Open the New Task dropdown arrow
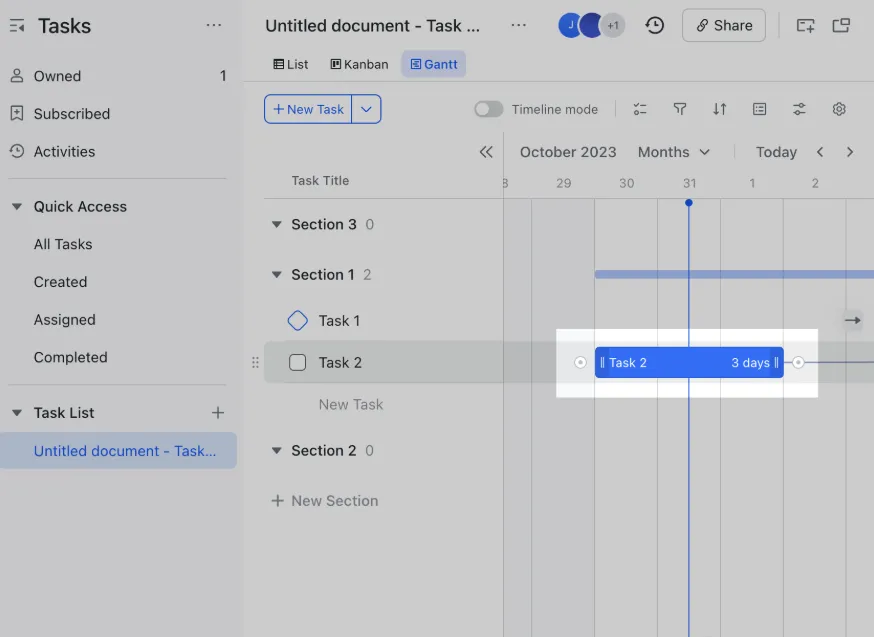This screenshot has width=874, height=637. click(366, 109)
